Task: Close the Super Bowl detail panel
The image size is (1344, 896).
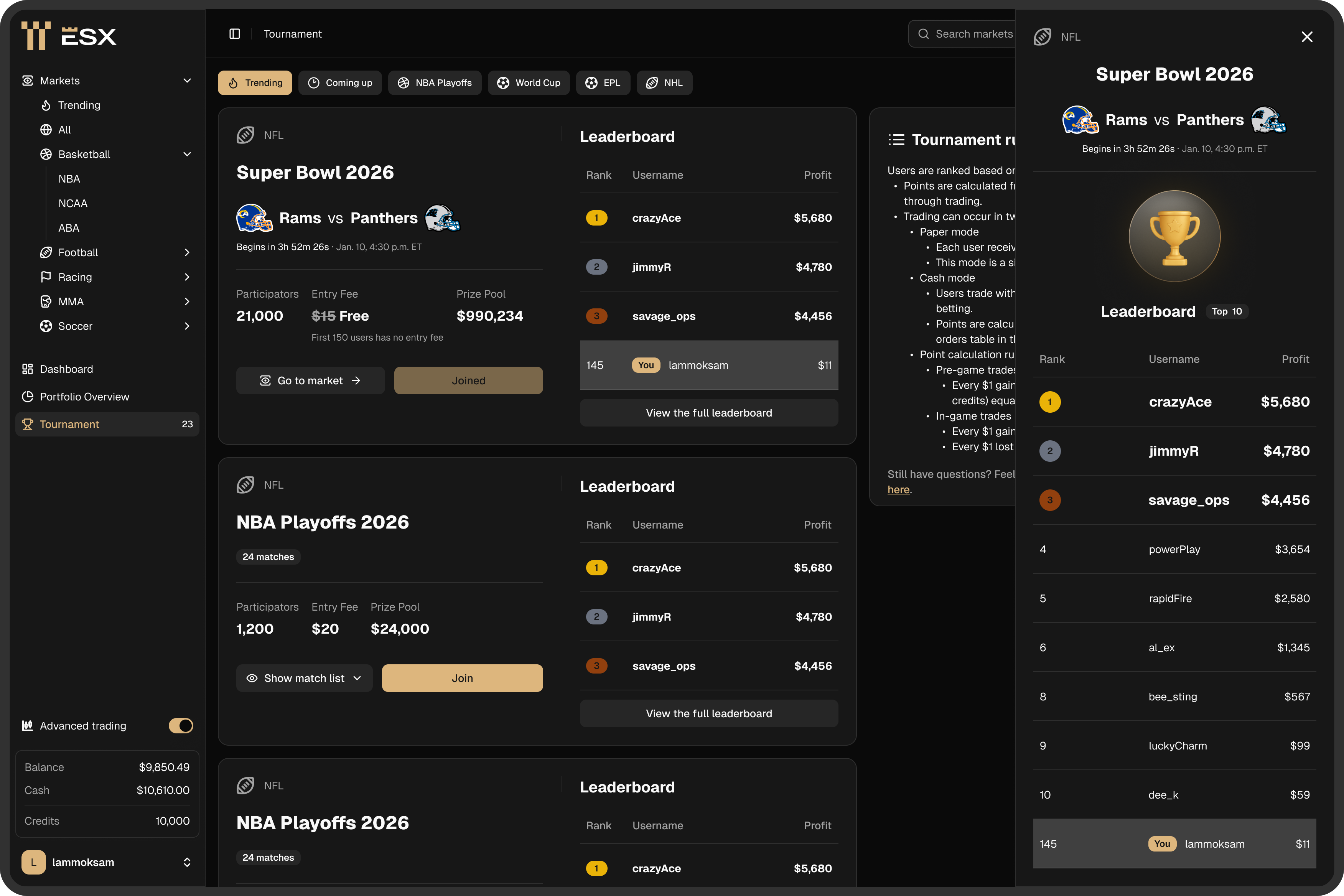Action: tap(1307, 36)
